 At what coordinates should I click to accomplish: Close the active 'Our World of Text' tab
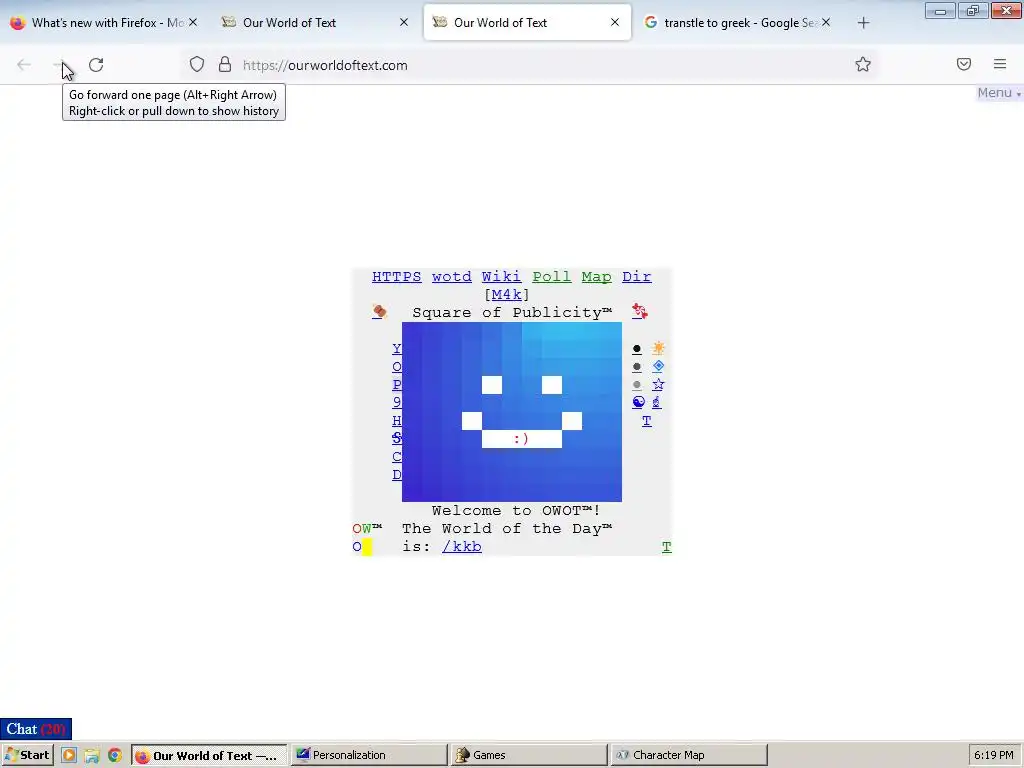pos(615,22)
